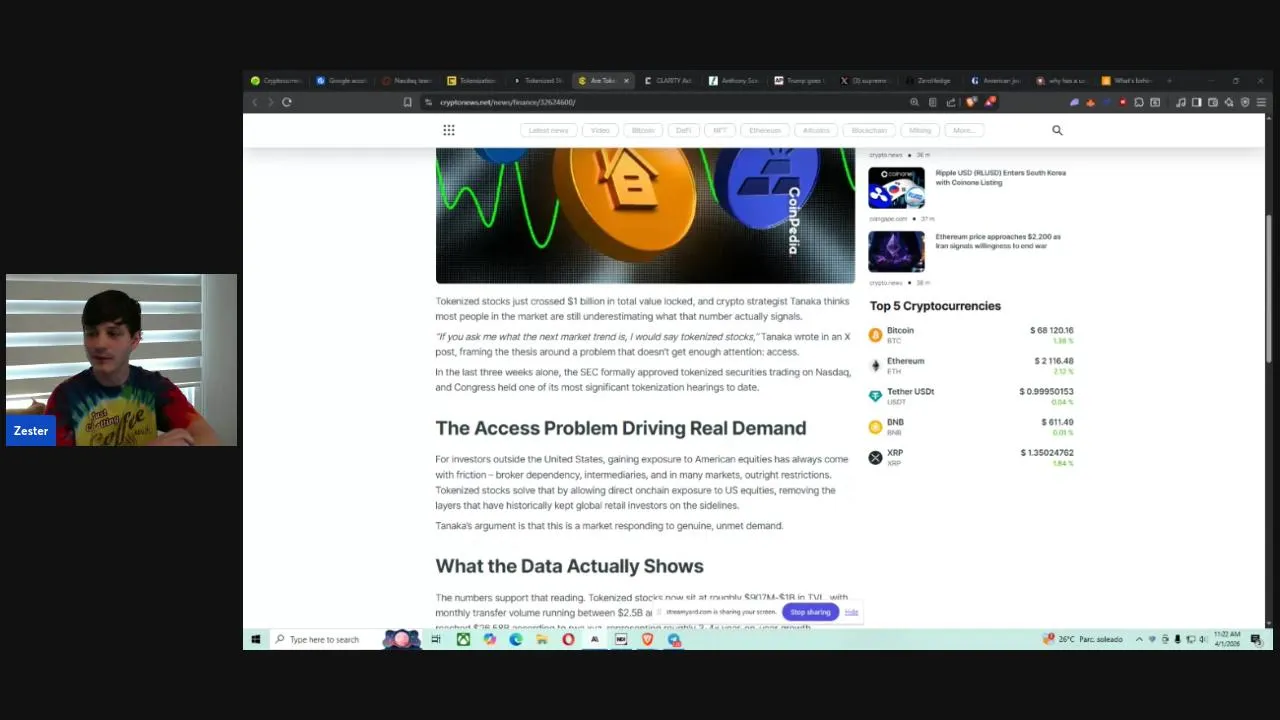Screen dimensions: 1280x720
Task: Switch to the Google account tab
Action: [342, 80]
